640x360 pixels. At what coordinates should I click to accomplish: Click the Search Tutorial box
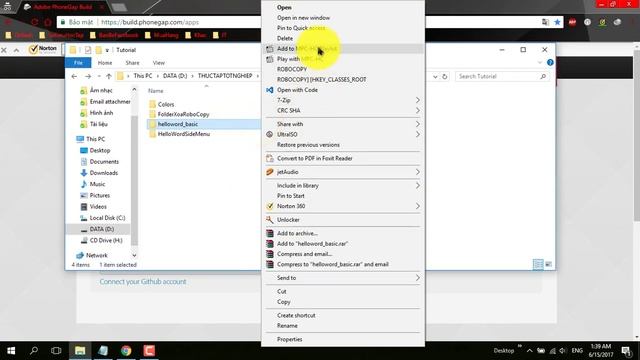(x=502, y=76)
